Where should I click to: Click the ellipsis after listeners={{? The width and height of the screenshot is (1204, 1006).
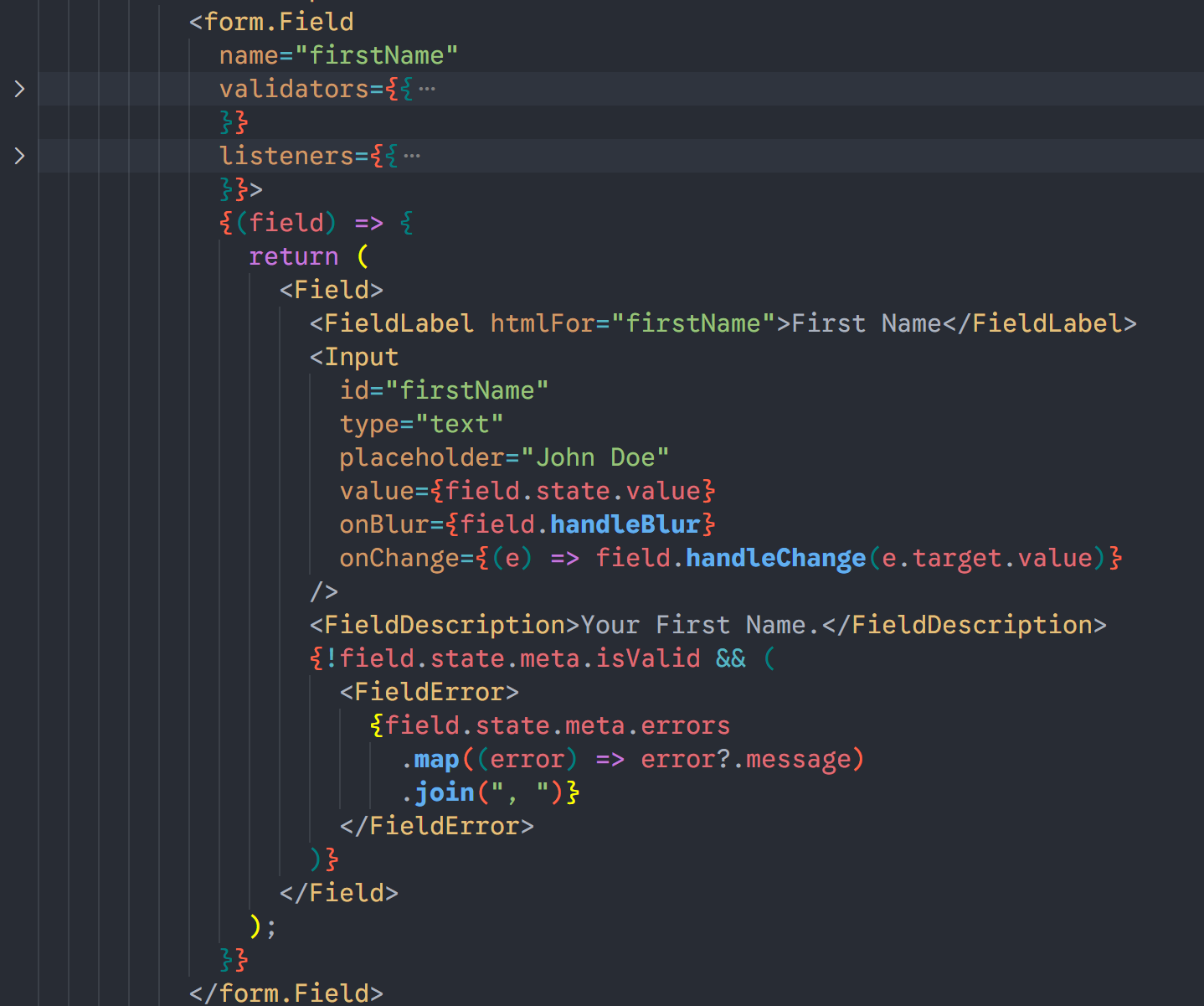click(412, 156)
